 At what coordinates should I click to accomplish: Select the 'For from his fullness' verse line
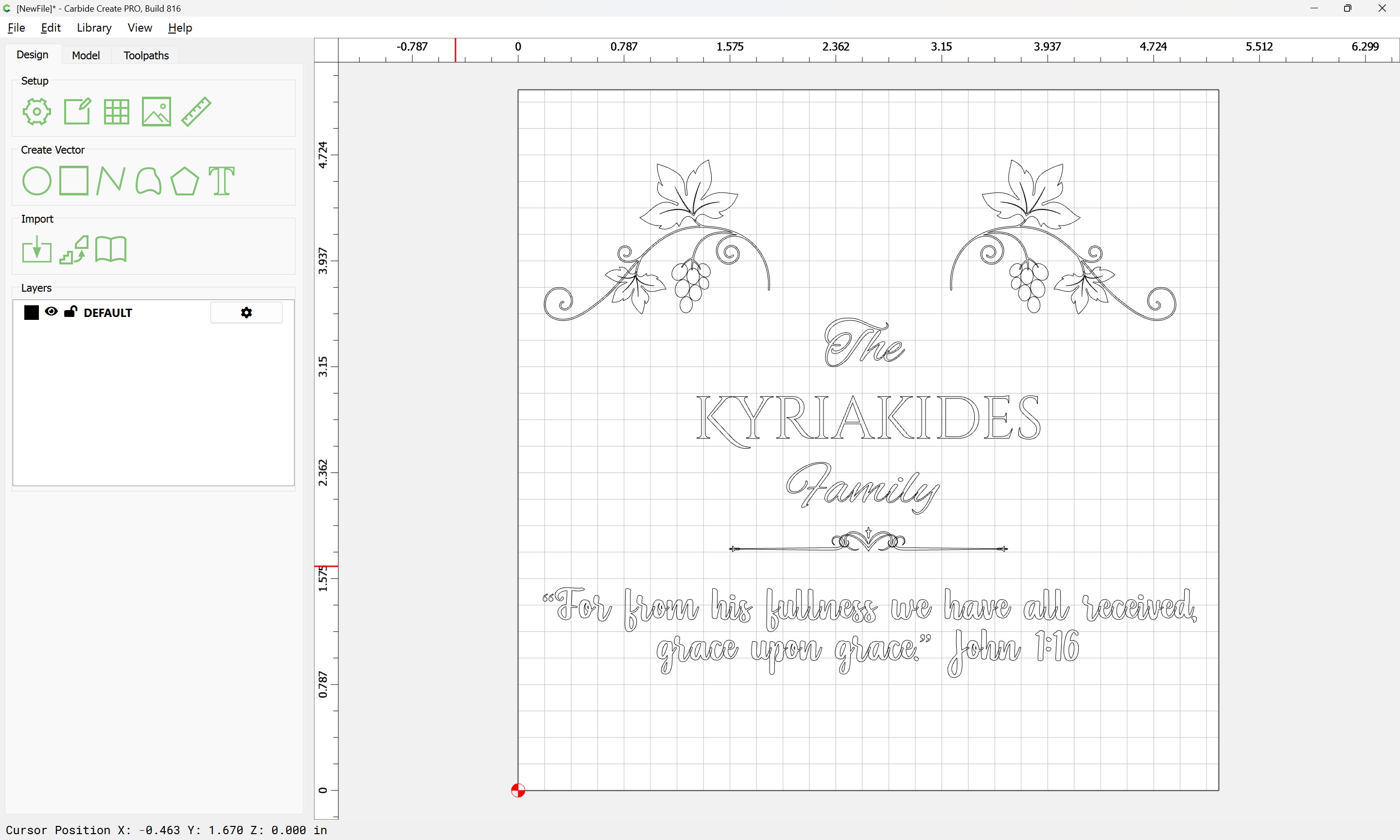coord(869,609)
